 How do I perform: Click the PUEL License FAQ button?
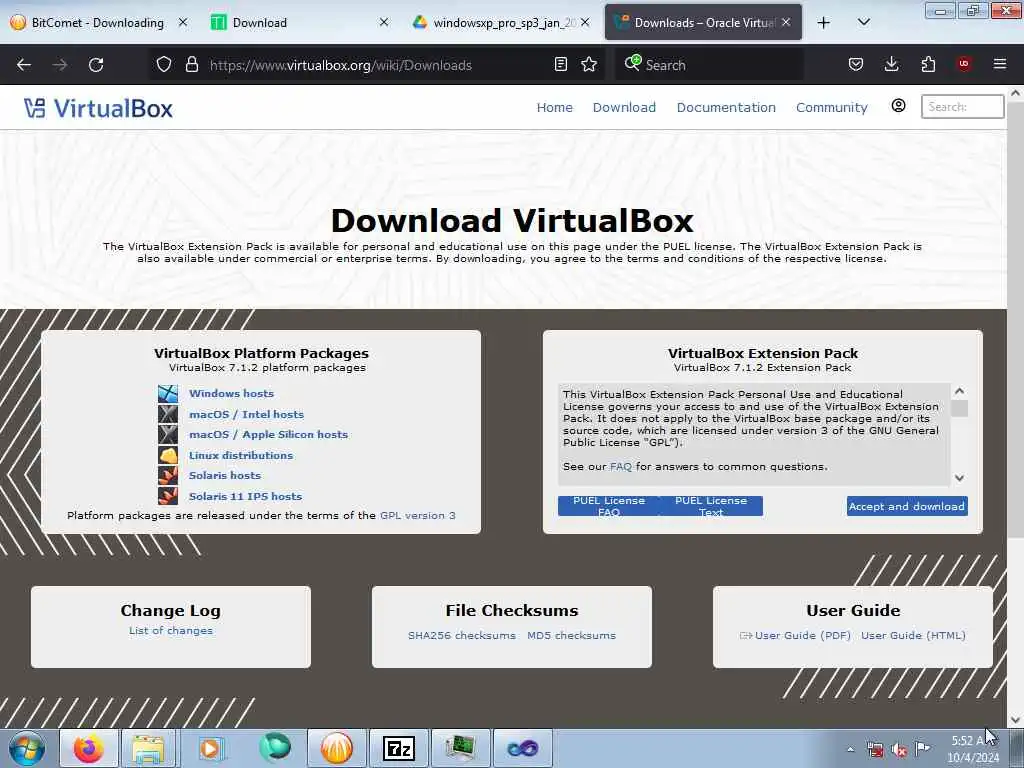pos(609,506)
